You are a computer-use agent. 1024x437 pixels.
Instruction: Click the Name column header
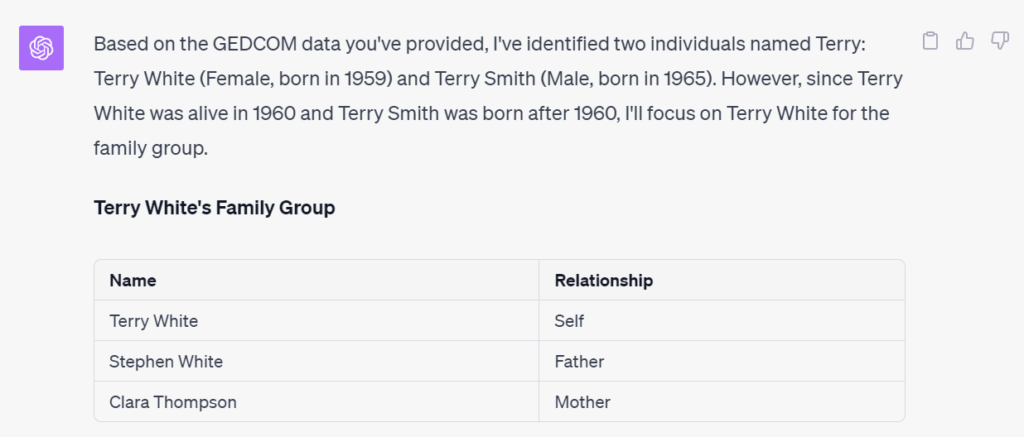[x=316, y=280]
